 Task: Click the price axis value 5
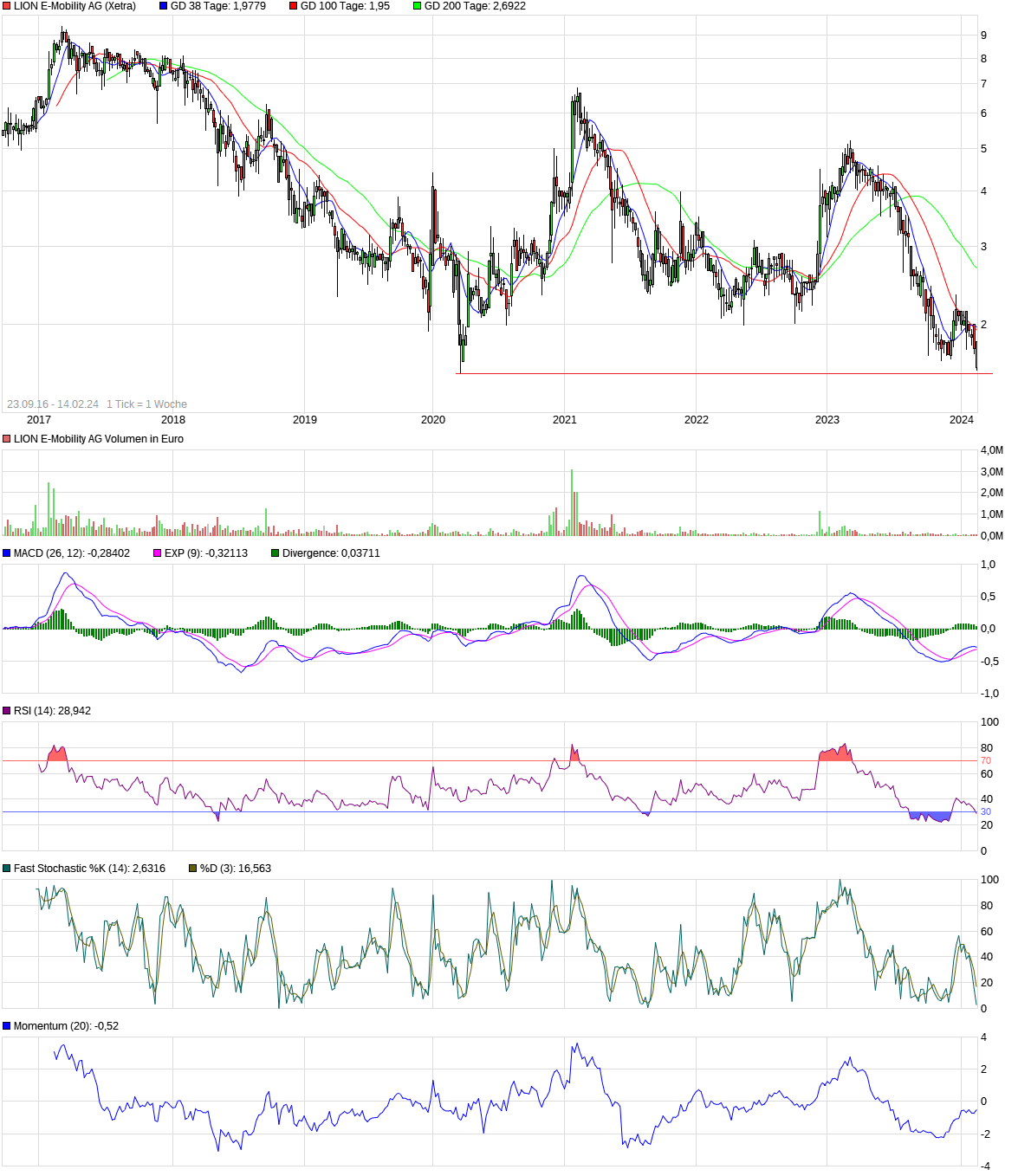[x=984, y=149]
